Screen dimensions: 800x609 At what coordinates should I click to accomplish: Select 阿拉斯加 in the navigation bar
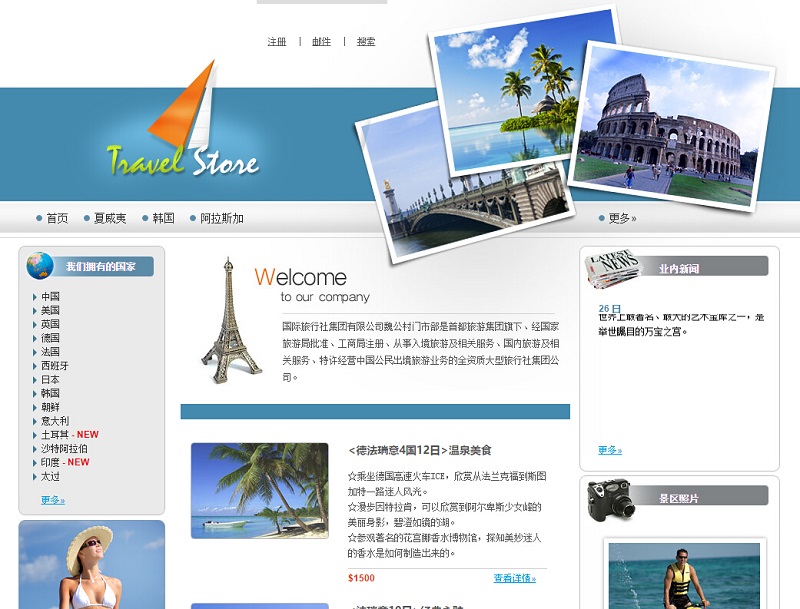click(x=221, y=218)
